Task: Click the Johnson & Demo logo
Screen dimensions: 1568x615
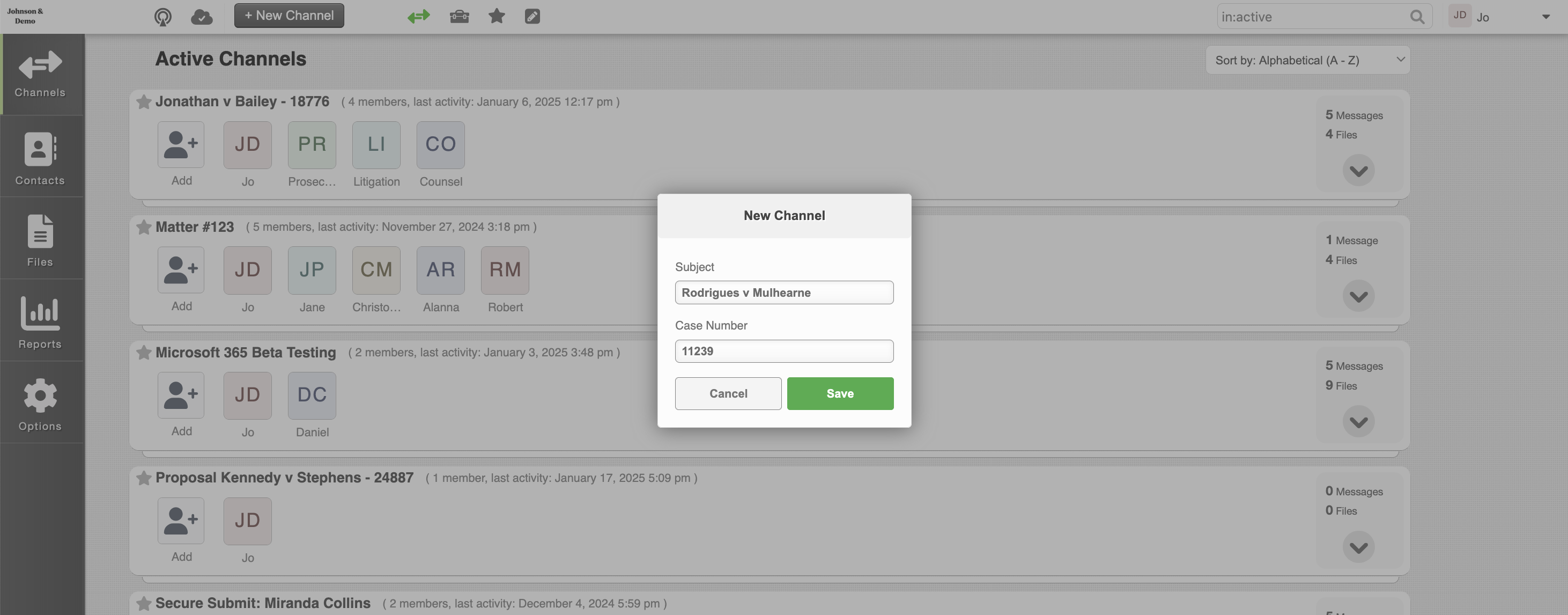Action: click(25, 16)
